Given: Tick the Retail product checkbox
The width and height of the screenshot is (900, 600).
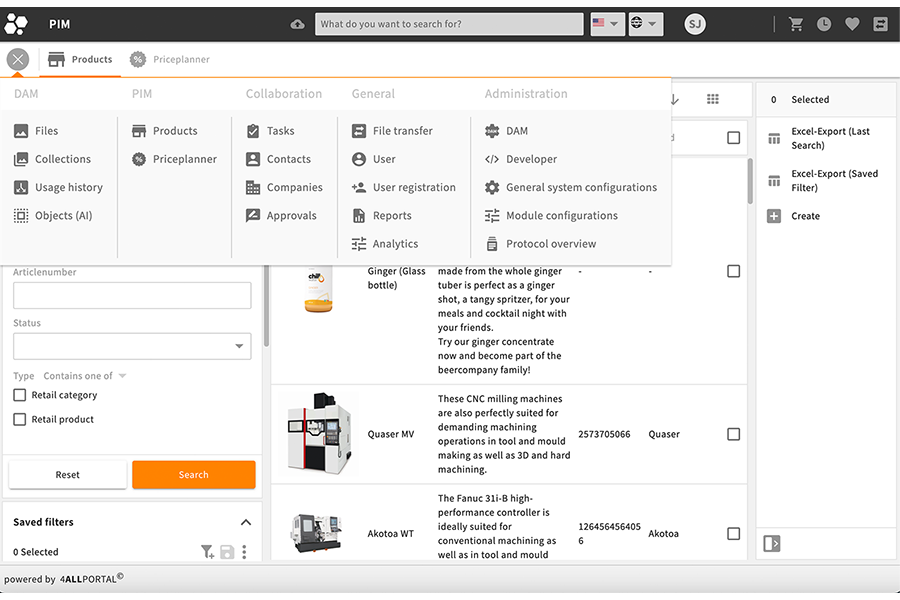Looking at the screenshot, I should (20, 419).
